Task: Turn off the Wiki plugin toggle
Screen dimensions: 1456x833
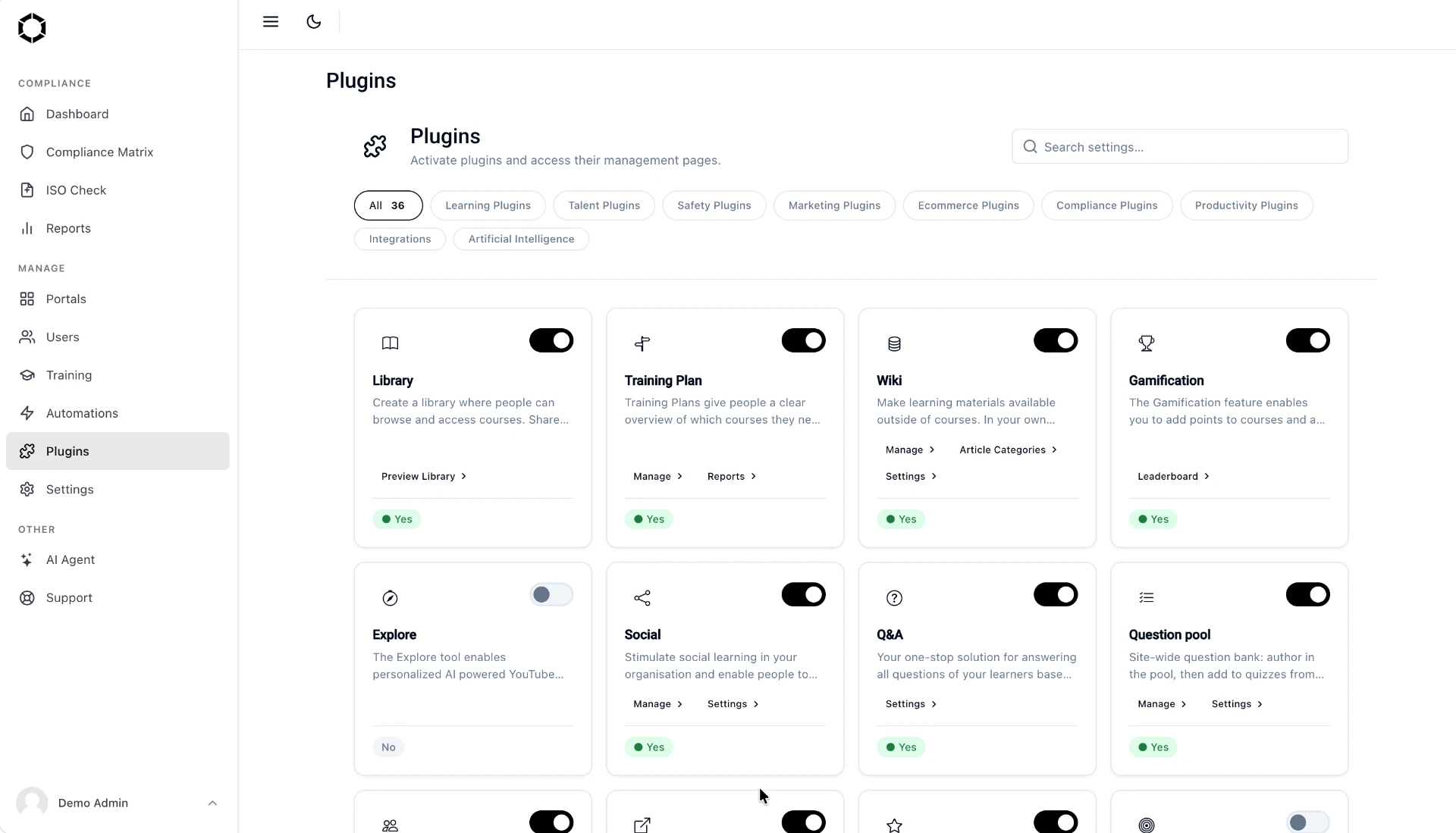Action: (1056, 340)
